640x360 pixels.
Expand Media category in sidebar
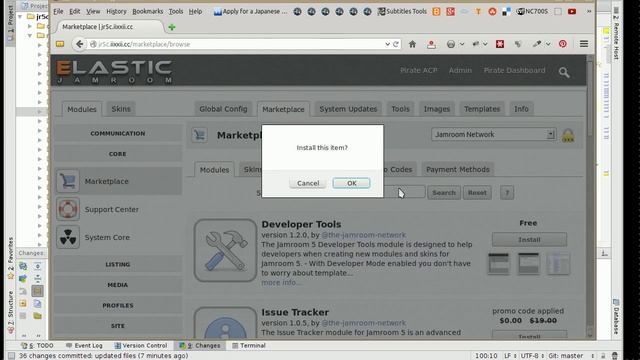(x=118, y=285)
